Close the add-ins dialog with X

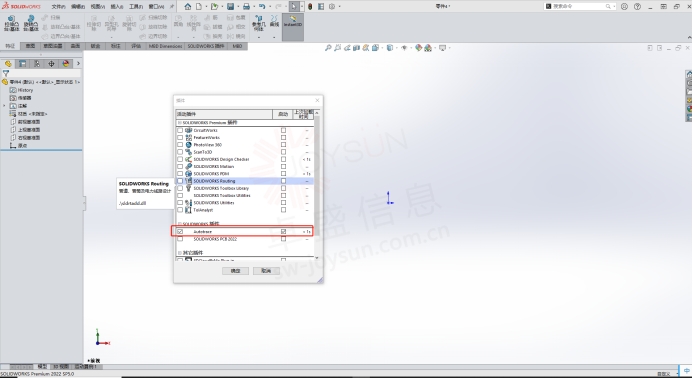(x=317, y=100)
